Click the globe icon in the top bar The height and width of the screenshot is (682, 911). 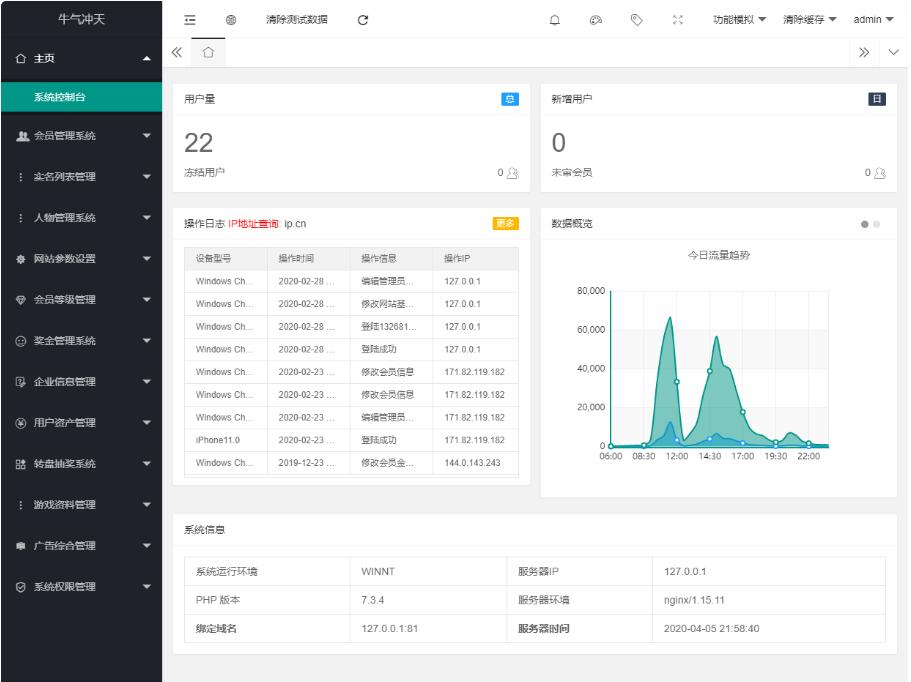[x=230, y=20]
